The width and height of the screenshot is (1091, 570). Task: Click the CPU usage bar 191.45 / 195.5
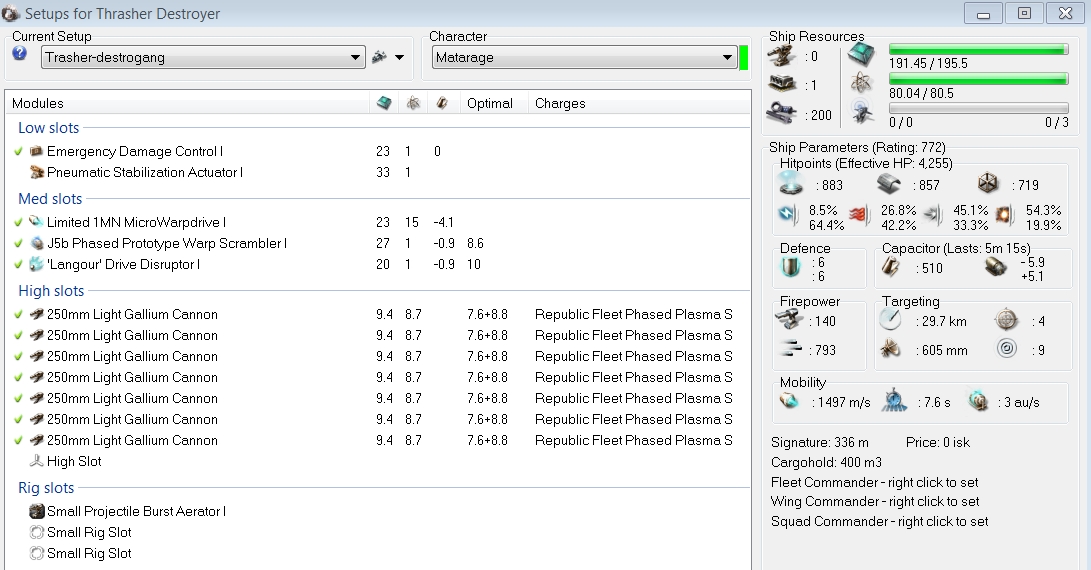click(x=978, y=49)
